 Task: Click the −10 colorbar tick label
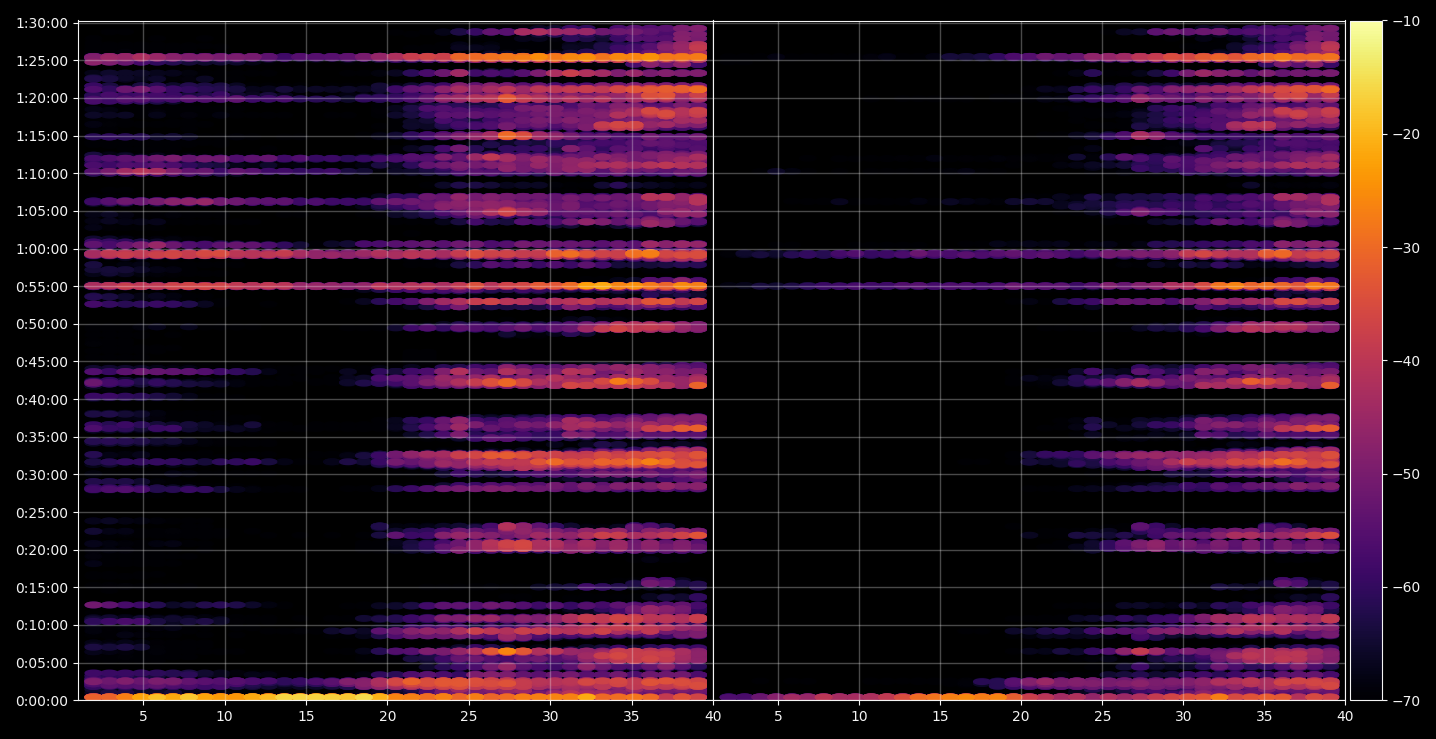pyautogui.click(x=1404, y=22)
